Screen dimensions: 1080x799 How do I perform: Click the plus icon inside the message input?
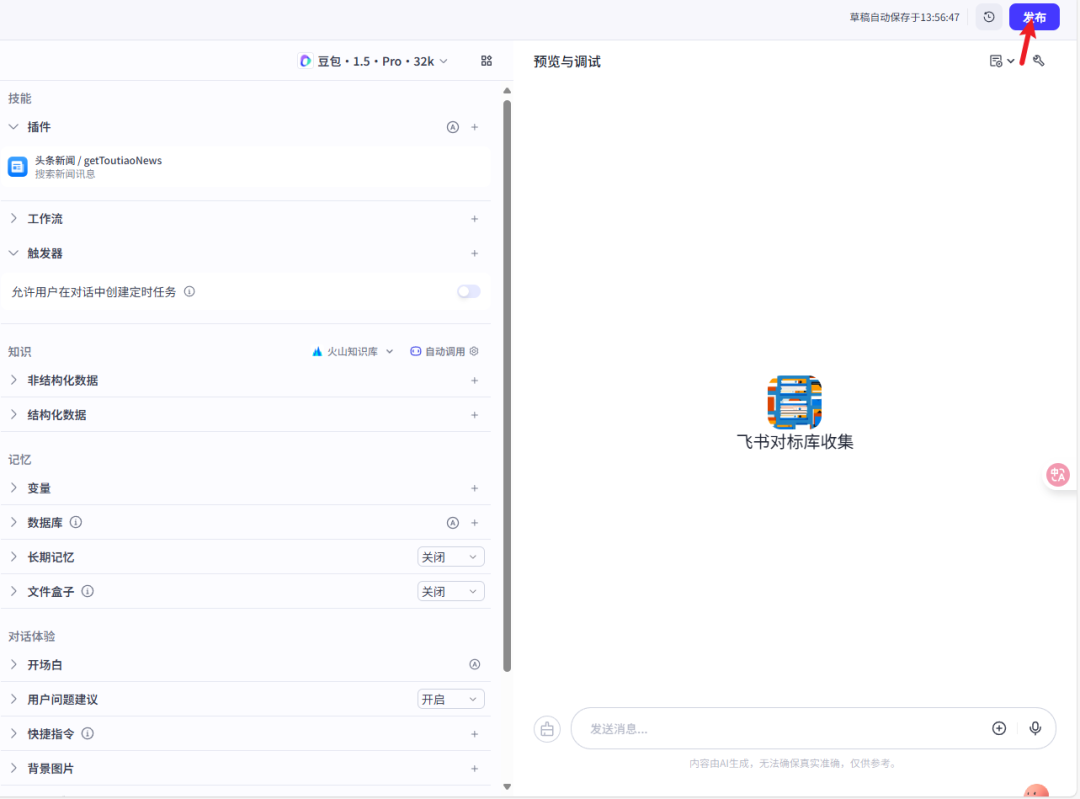(x=999, y=728)
